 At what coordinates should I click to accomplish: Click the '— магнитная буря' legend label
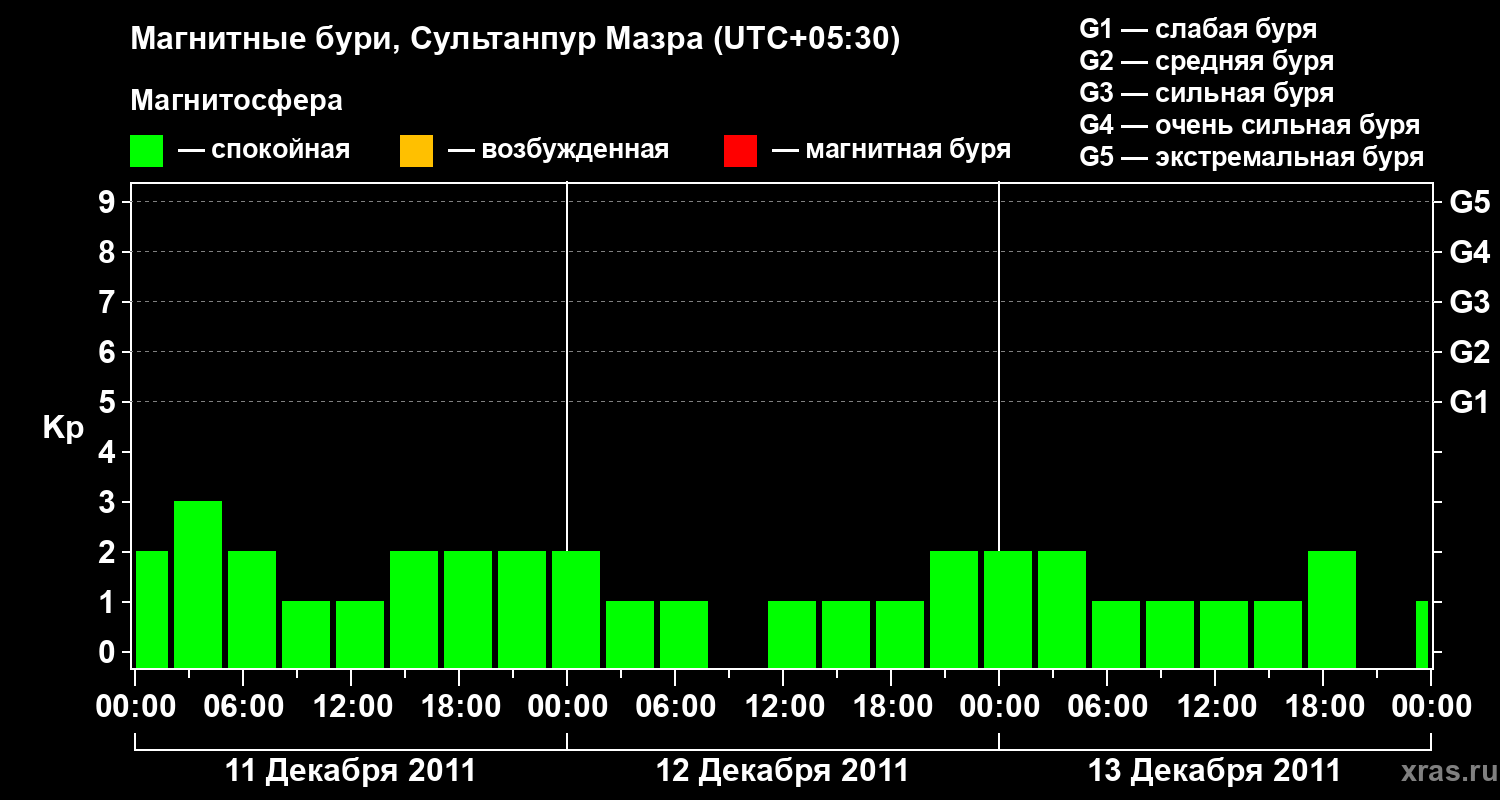pos(892,151)
